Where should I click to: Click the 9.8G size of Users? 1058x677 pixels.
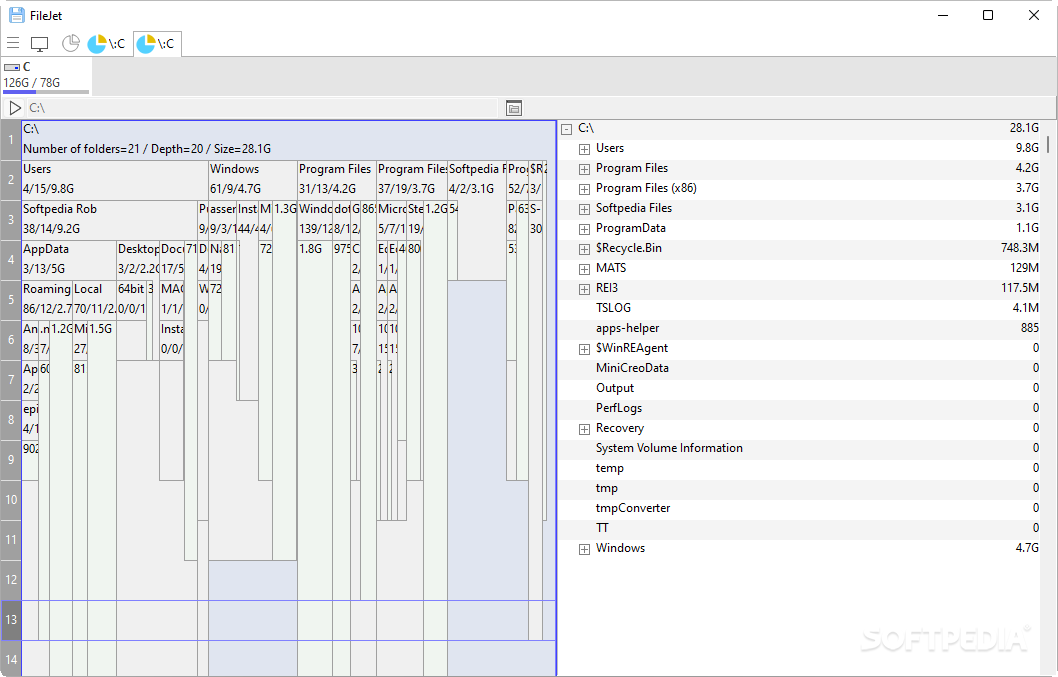click(1027, 148)
